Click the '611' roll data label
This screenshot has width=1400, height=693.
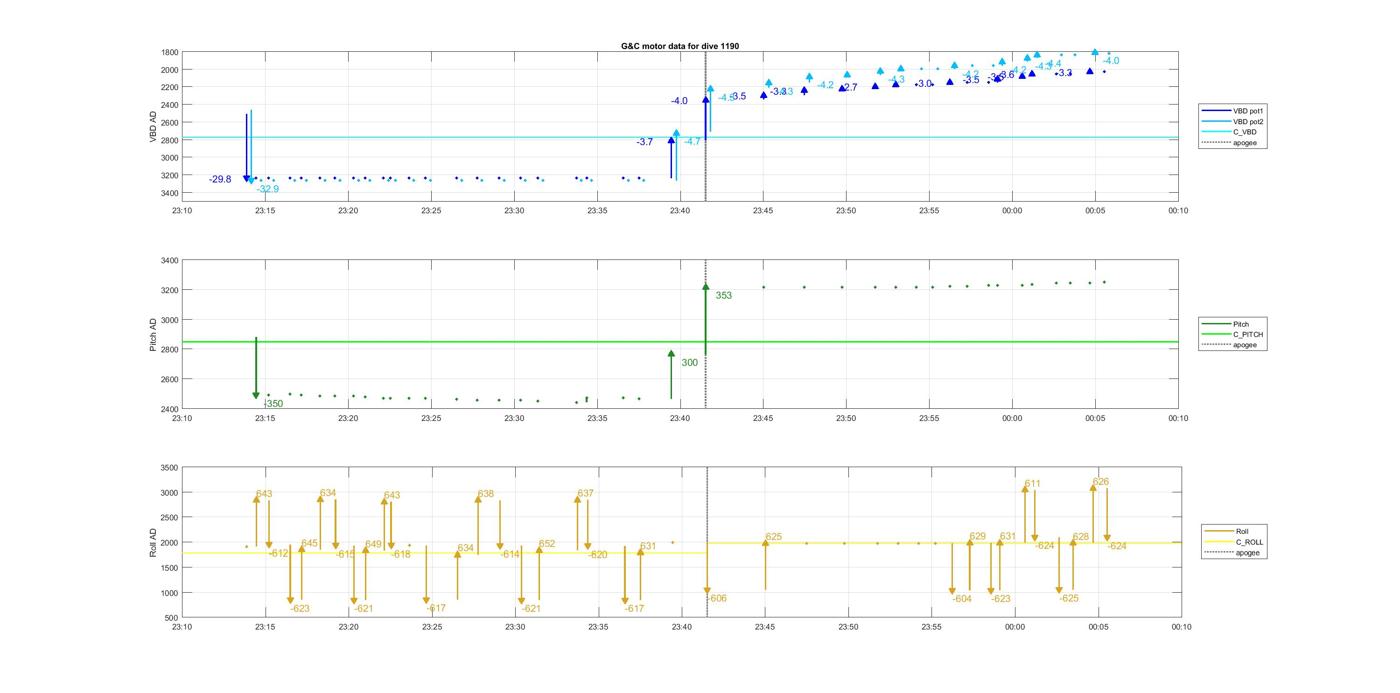coord(1033,483)
